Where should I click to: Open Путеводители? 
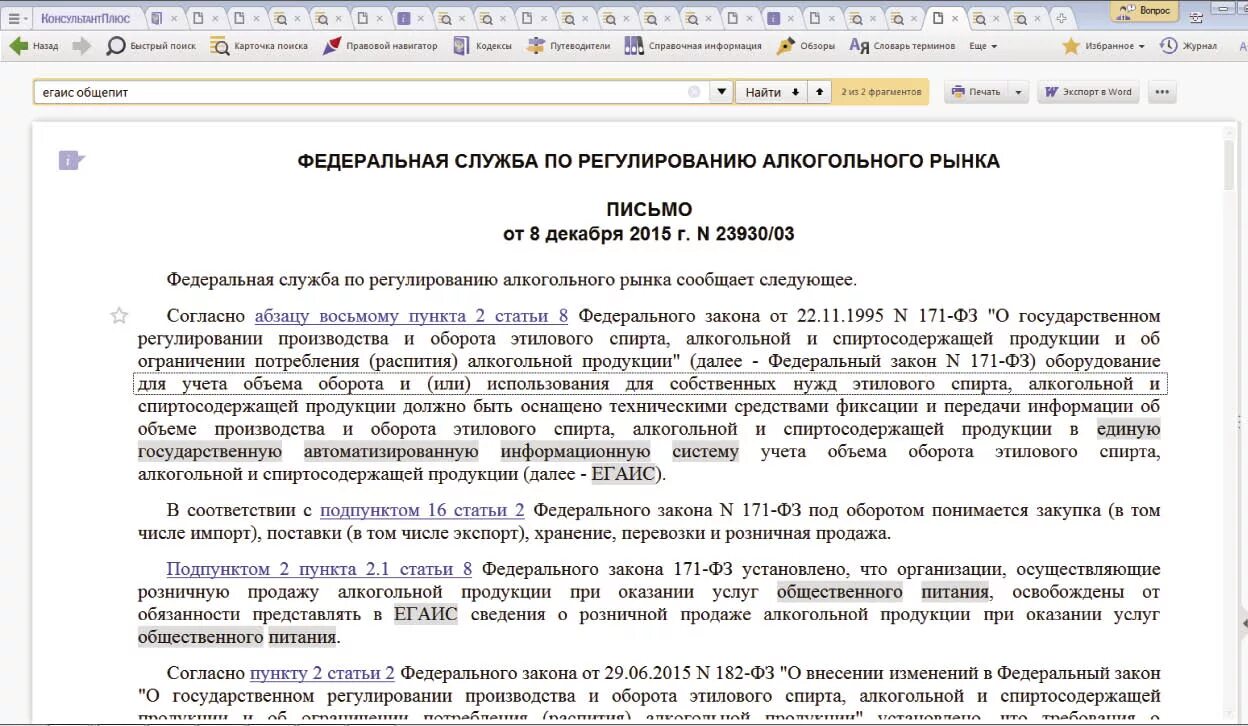(x=568, y=46)
